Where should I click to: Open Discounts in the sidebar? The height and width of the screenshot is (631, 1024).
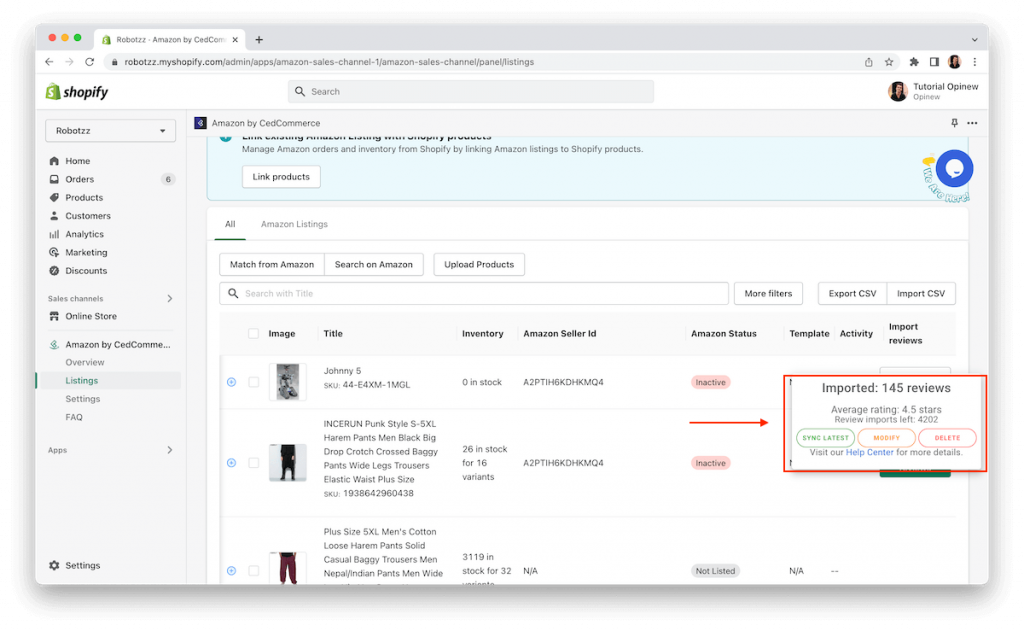tap(86, 270)
